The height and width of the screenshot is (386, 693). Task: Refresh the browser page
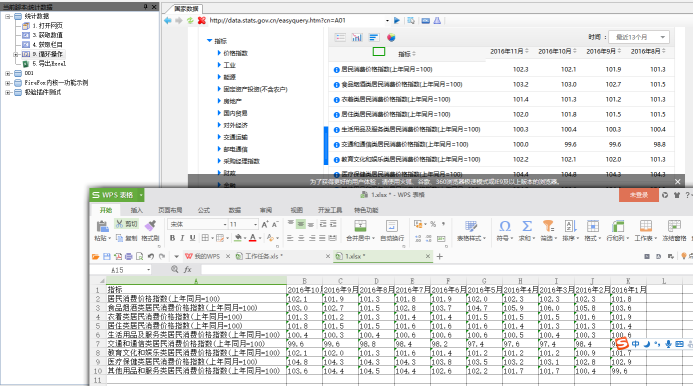190,20
